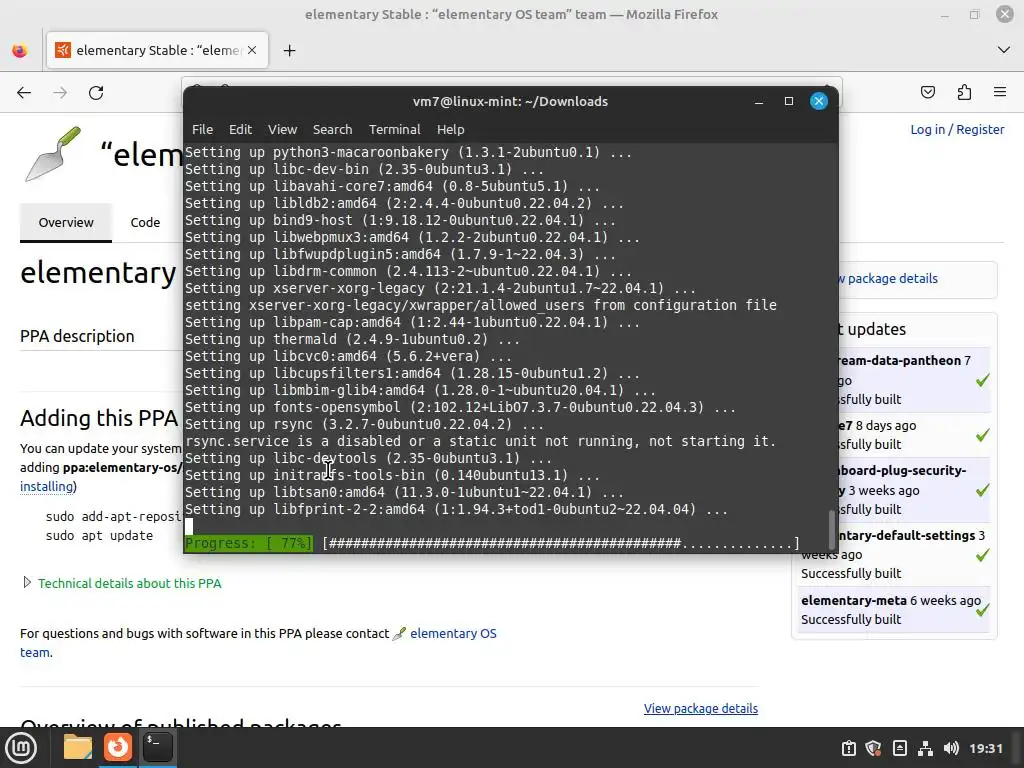Click the team trowel icon beside contact
Viewport: 1024px width, 768px height.
399,633
